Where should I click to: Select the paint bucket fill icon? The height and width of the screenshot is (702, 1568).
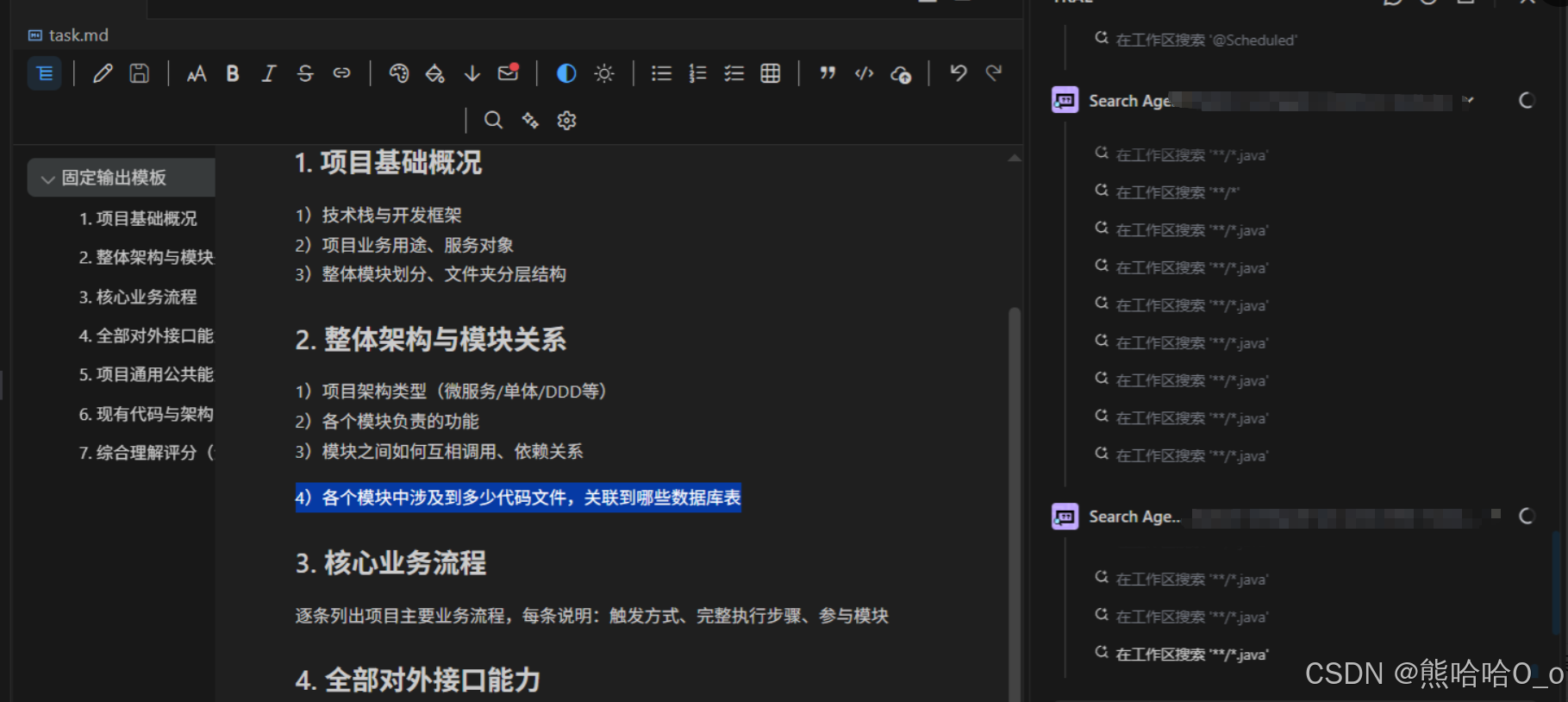tap(435, 74)
